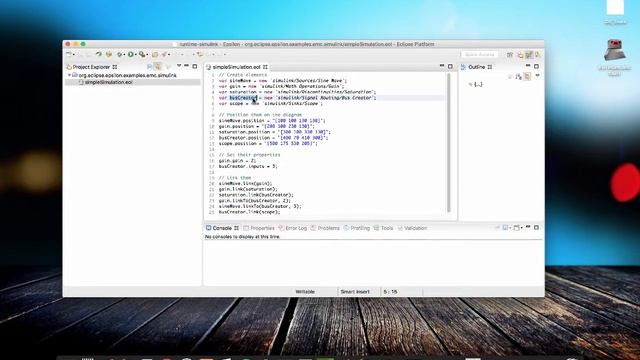This screenshot has height=360, width=640.
Task: Maximize the Project Explorer panel
Action: (195, 66)
